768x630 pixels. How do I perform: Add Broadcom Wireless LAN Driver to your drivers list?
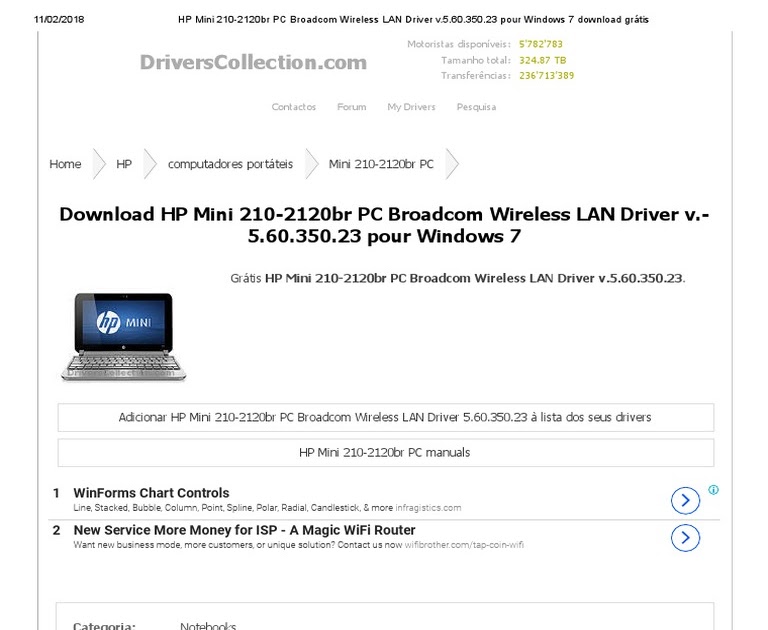click(385, 417)
